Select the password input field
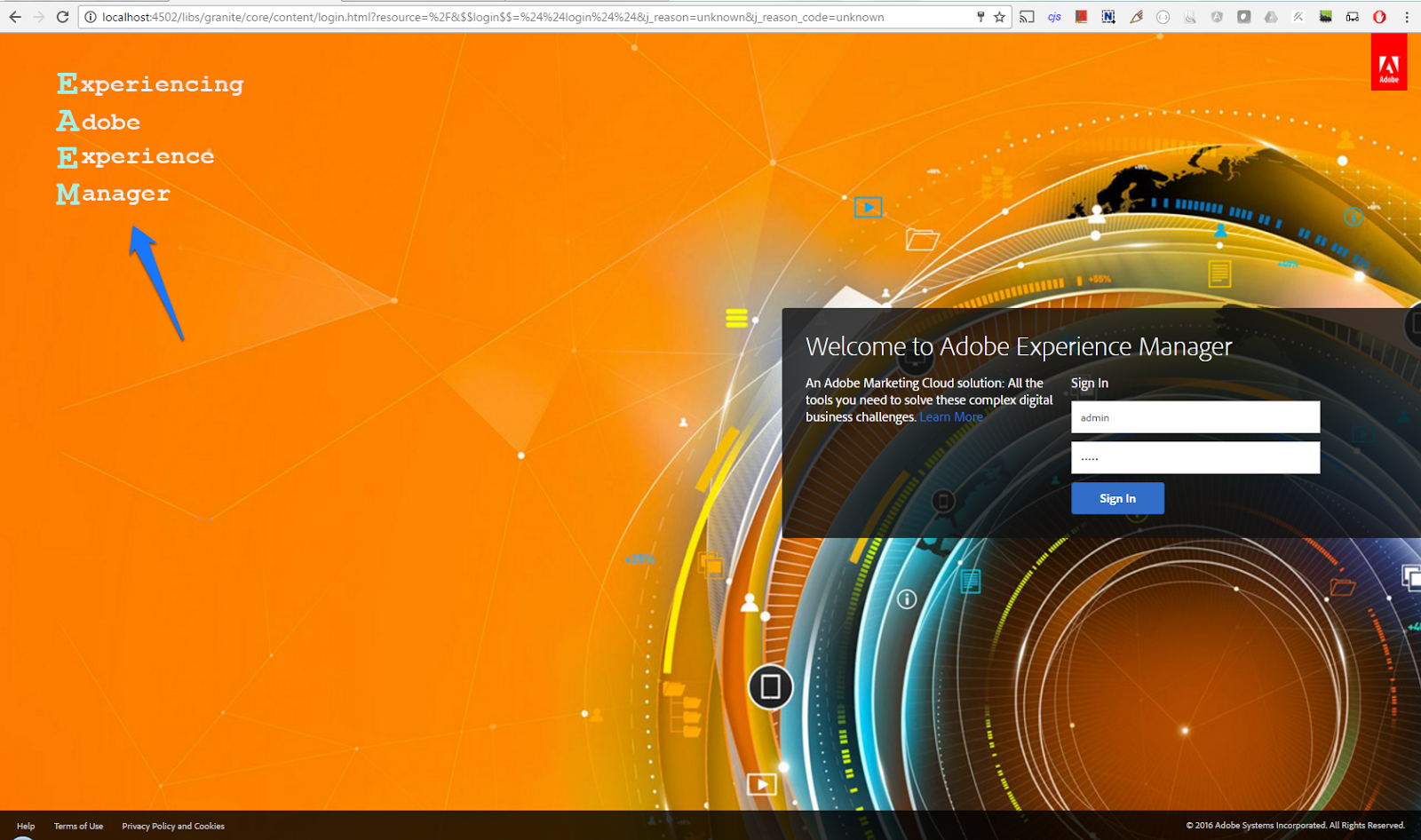 click(1195, 457)
